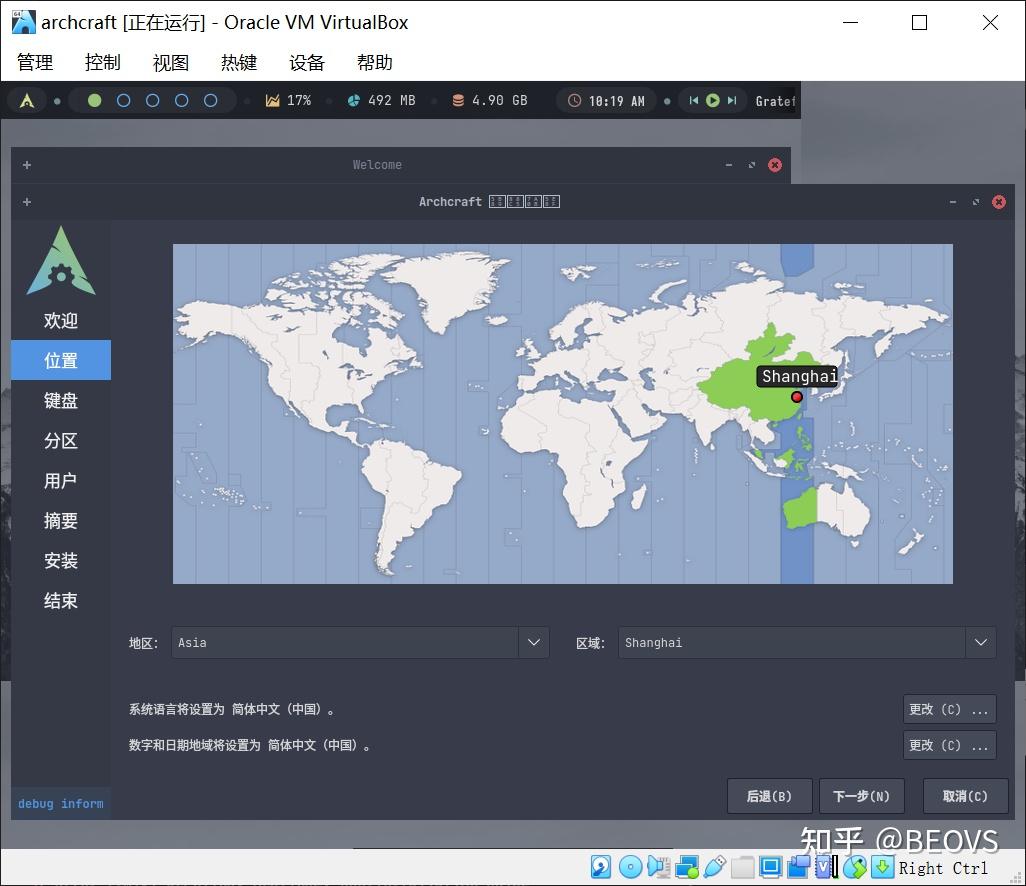
Task: Skip to next track in panel player
Action: tap(732, 100)
